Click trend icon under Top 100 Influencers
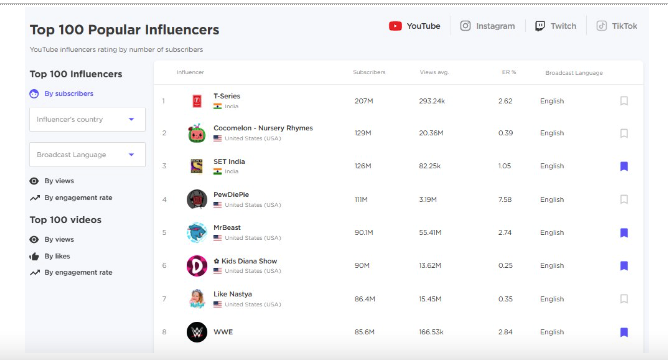 pos(35,198)
